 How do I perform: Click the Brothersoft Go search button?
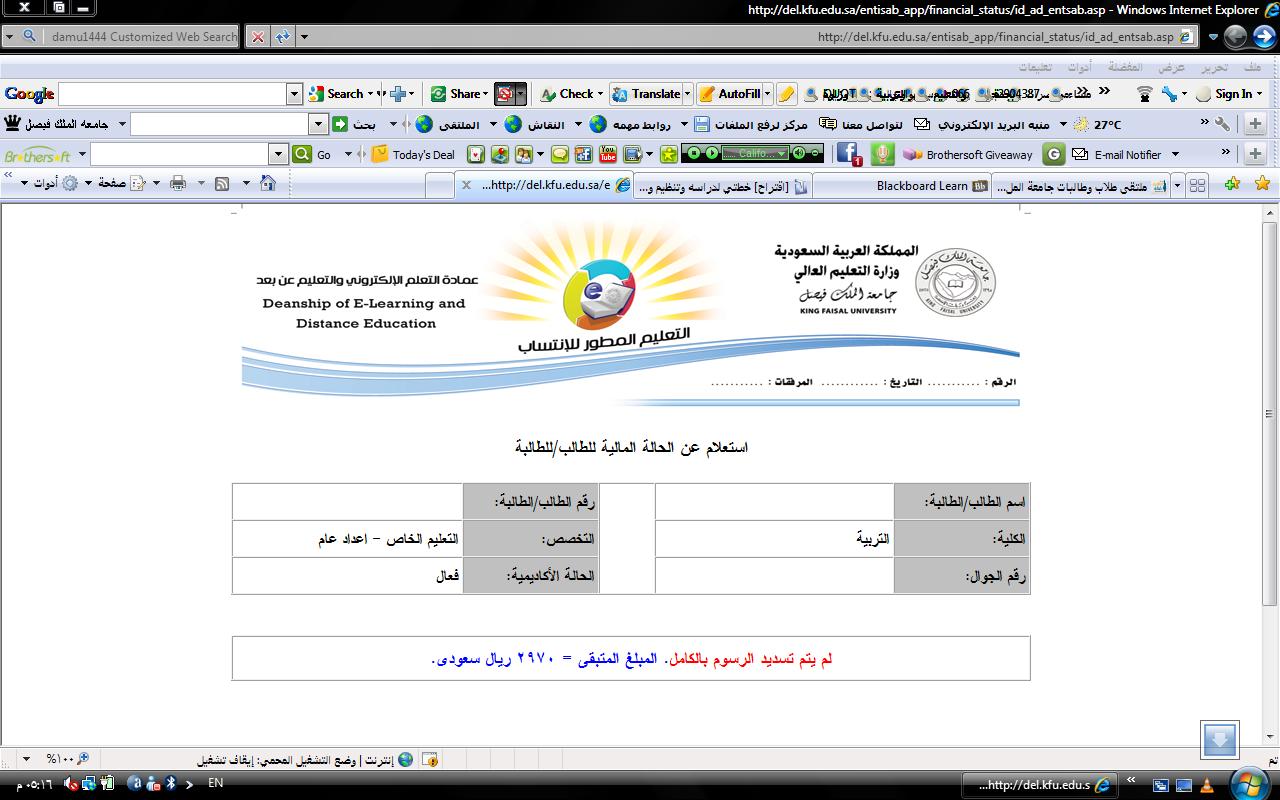(x=313, y=154)
